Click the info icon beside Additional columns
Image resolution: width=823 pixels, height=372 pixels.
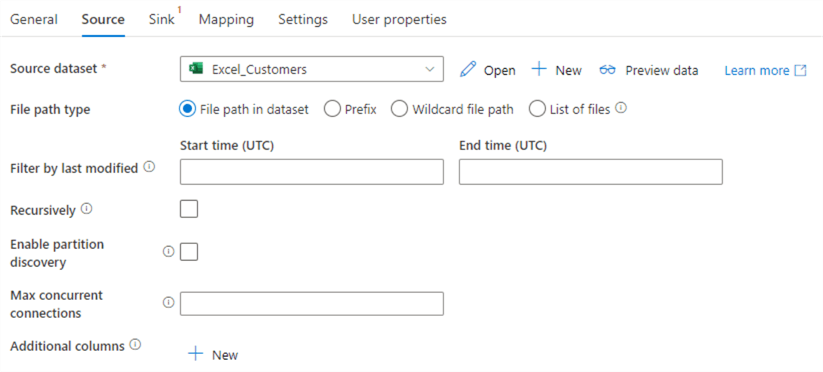(135, 345)
